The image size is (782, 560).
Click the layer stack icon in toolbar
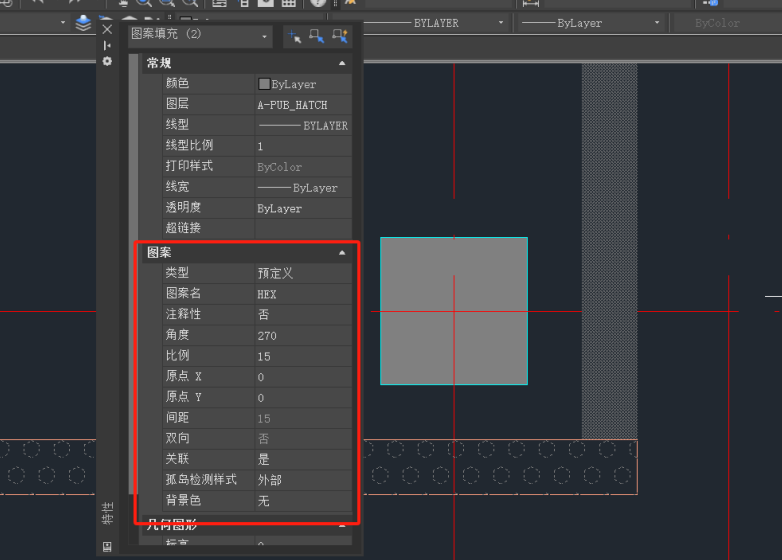[x=84, y=22]
